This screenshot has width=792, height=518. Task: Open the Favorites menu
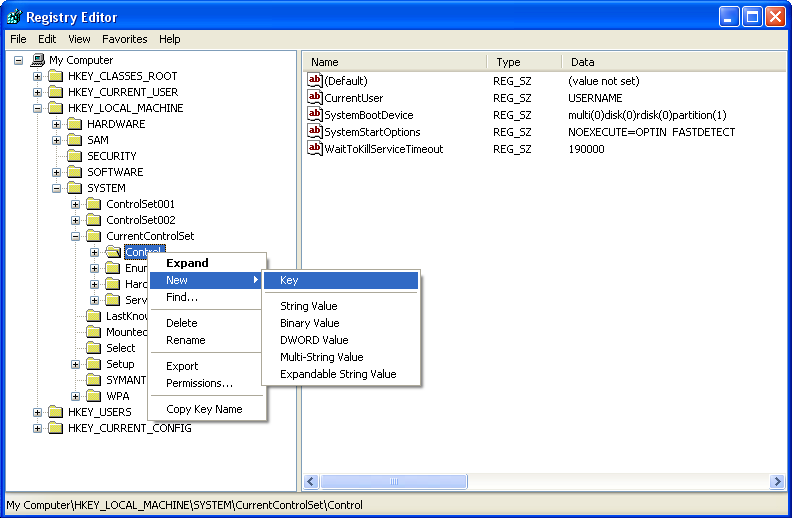[124, 39]
